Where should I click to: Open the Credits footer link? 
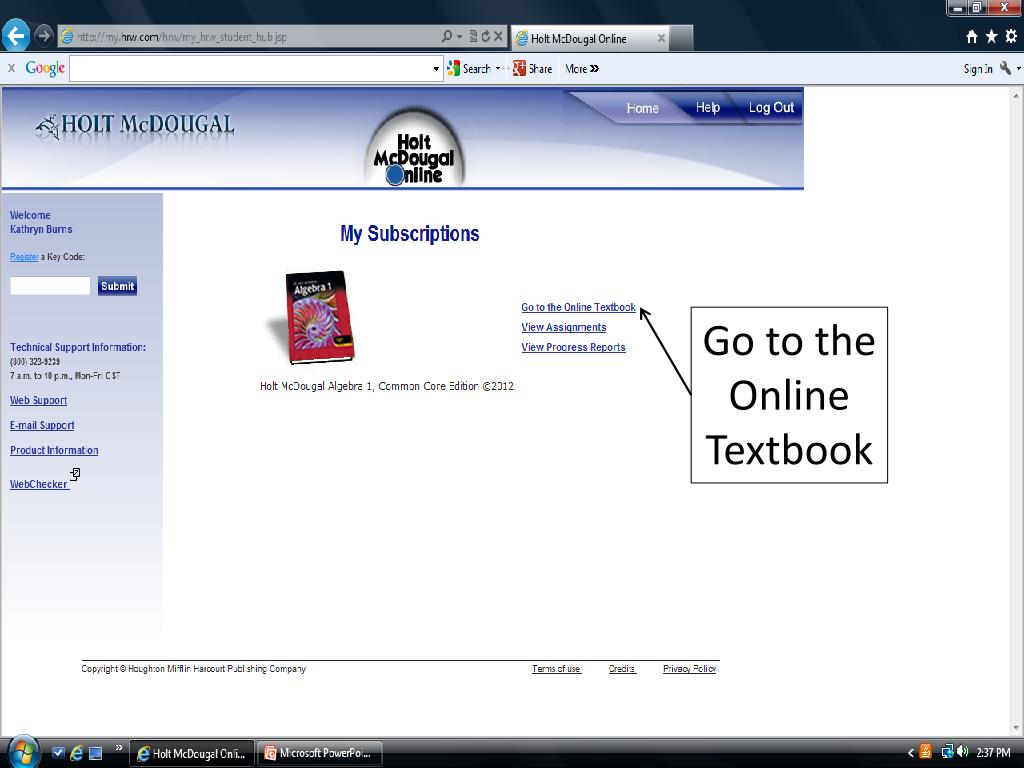[x=622, y=669]
